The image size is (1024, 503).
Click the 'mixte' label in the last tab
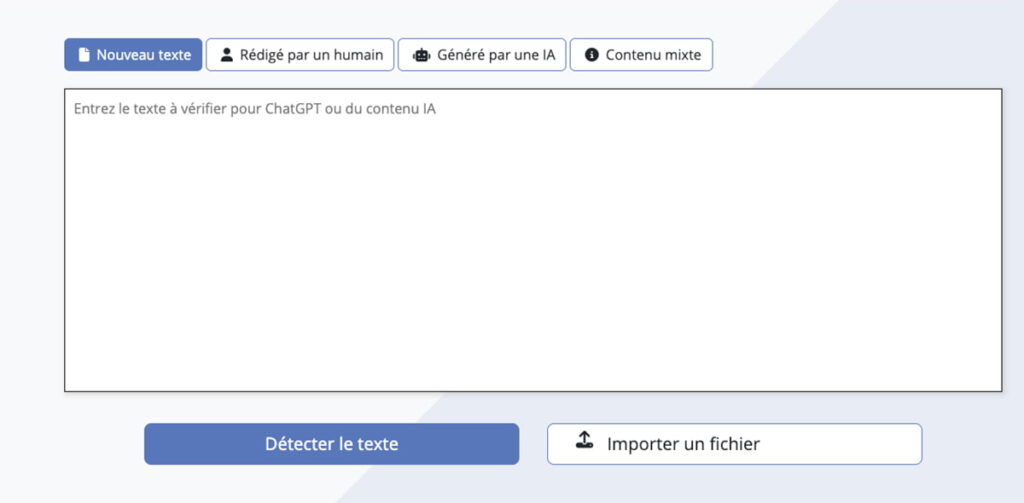pos(684,55)
